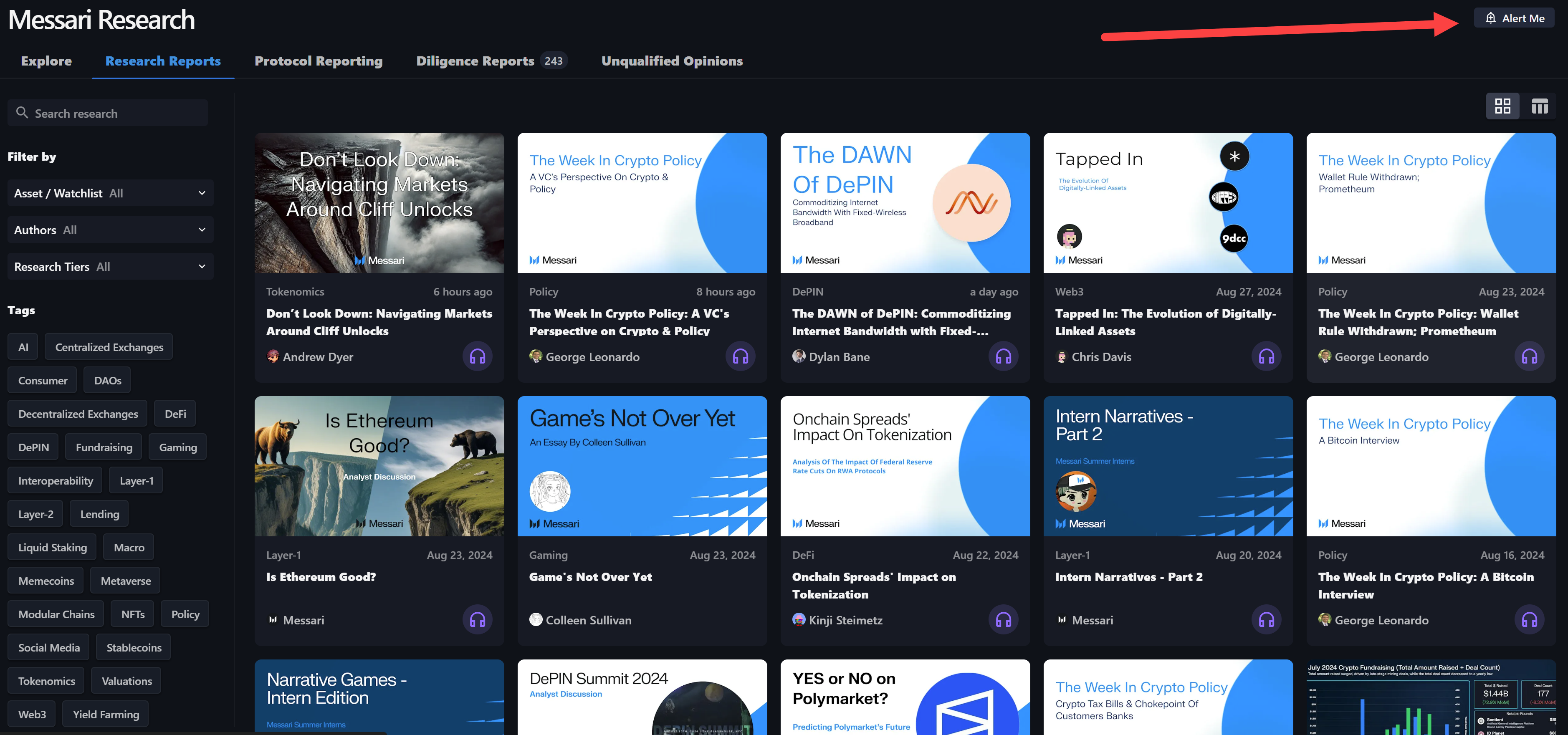Open the Is Ethereum Good cover thumbnail

click(379, 466)
